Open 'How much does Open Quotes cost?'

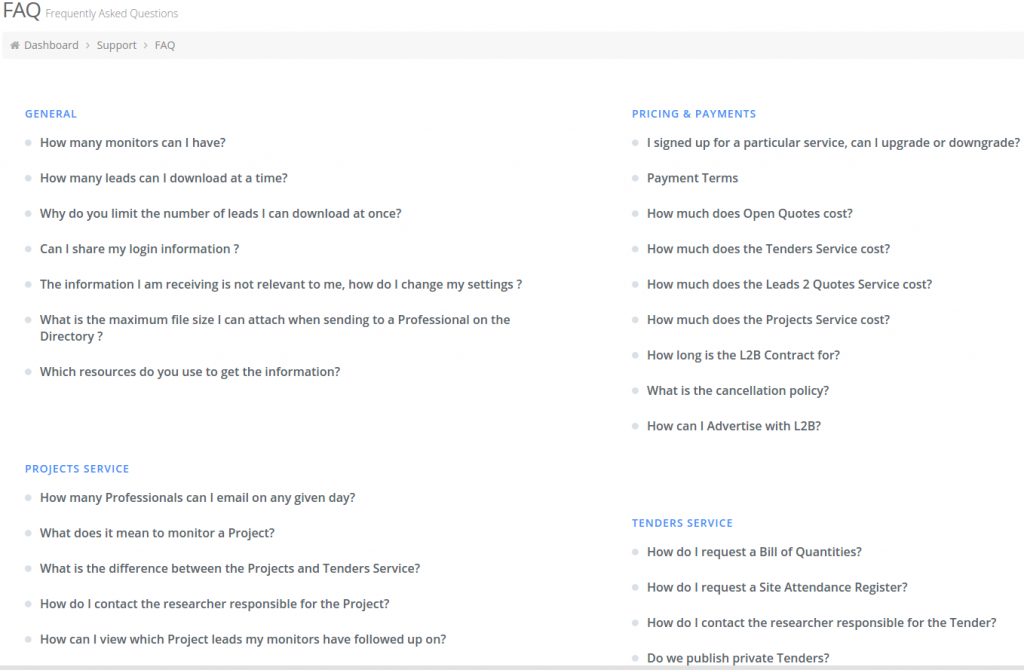(x=750, y=213)
